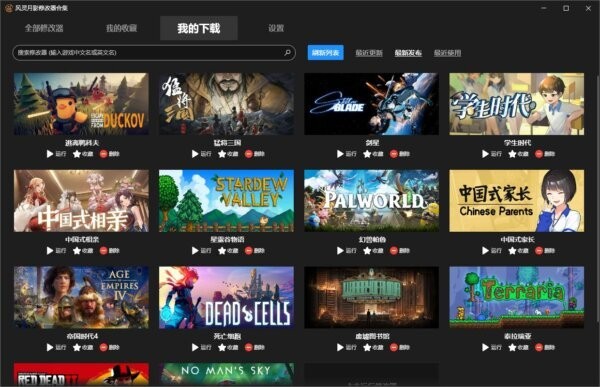Image resolution: width=600 pixels, height=387 pixels.
Task: Favorite the Chinese Parents trainer
Action: [518, 251]
